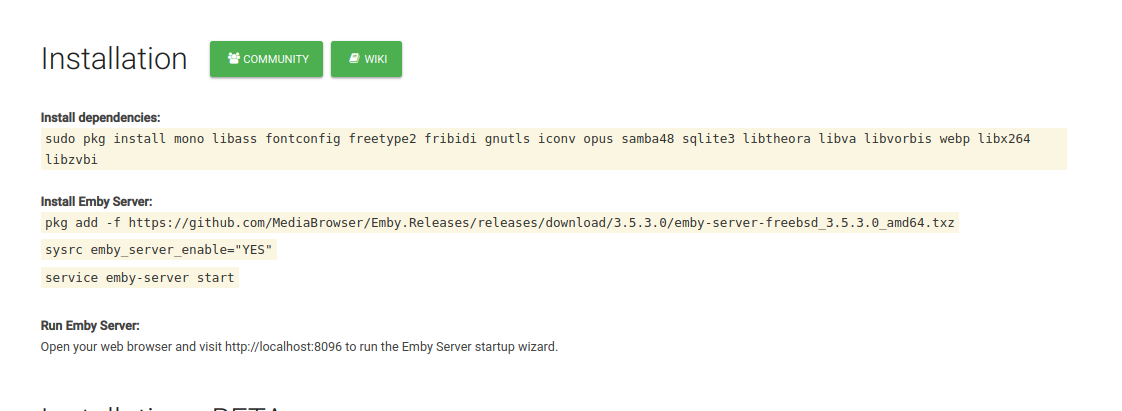Viewport: 1122px width, 411px height.
Task: Click the 'Run Emby Server:' label
Action: pyautogui.click(x=90, y=326)
